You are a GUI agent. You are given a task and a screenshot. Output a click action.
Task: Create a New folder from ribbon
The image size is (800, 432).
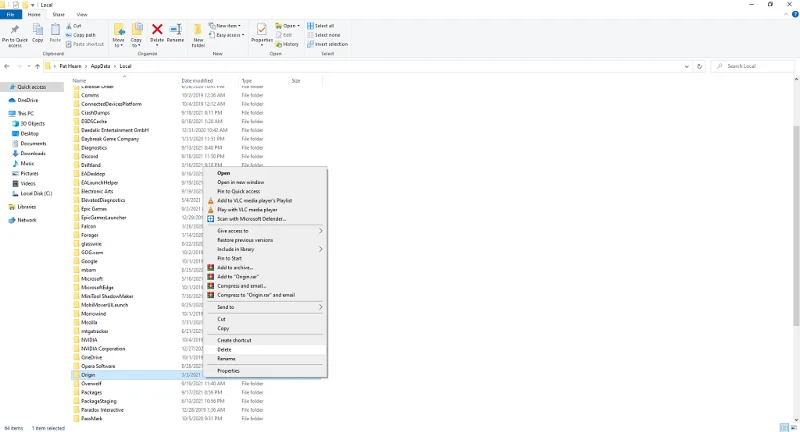point(198,35)
